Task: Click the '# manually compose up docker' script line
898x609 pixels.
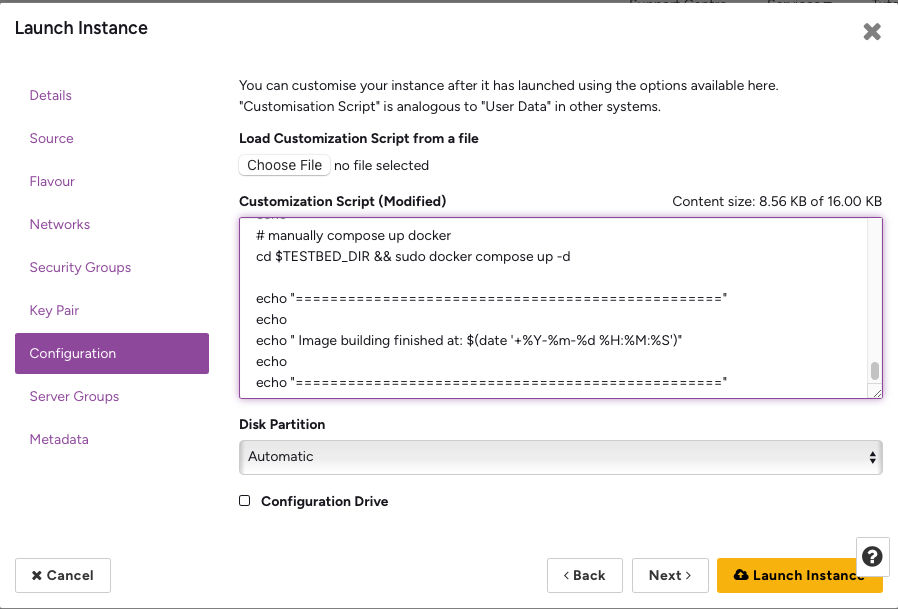Action: (353, 235)
